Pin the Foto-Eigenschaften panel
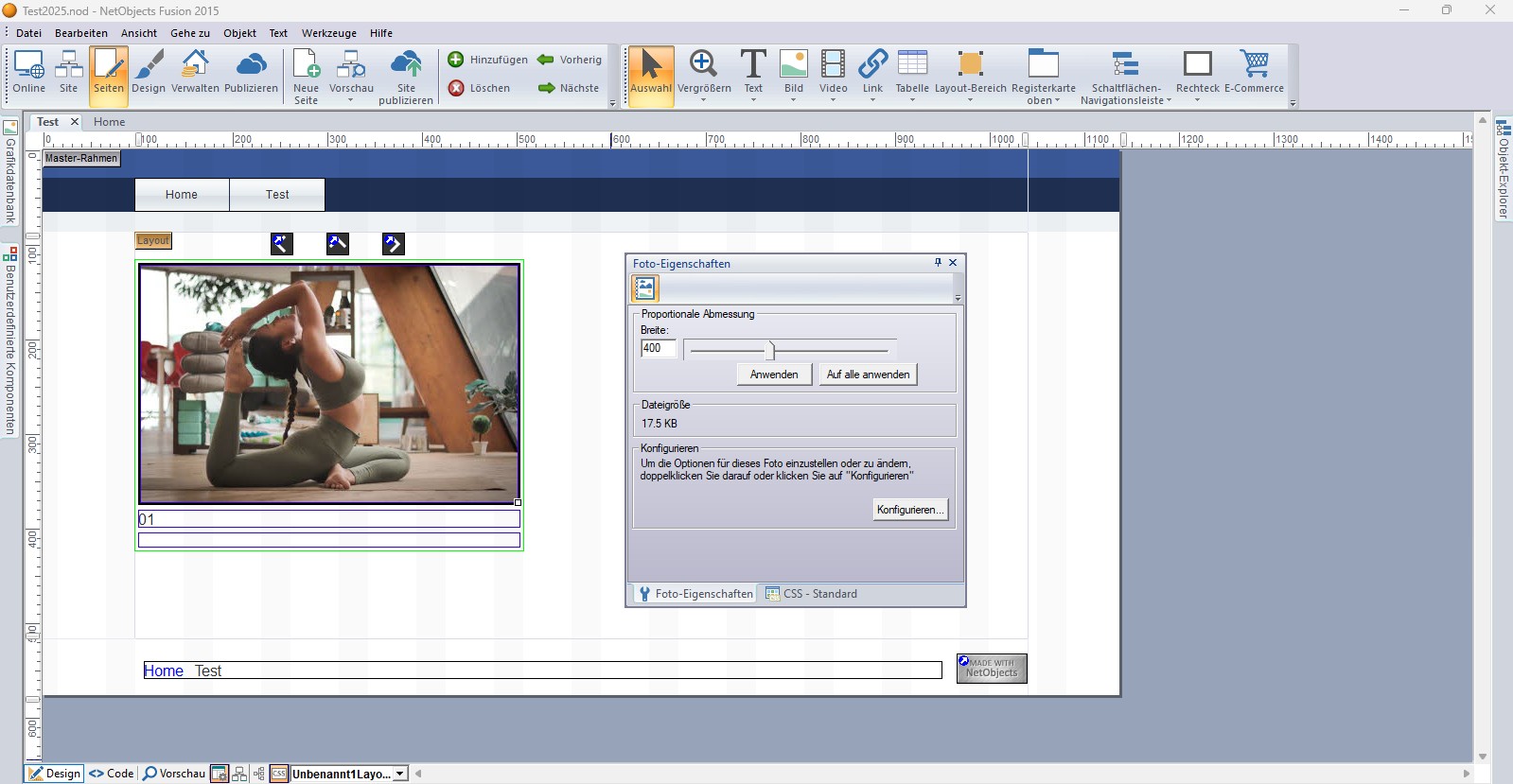 [938, 263]
